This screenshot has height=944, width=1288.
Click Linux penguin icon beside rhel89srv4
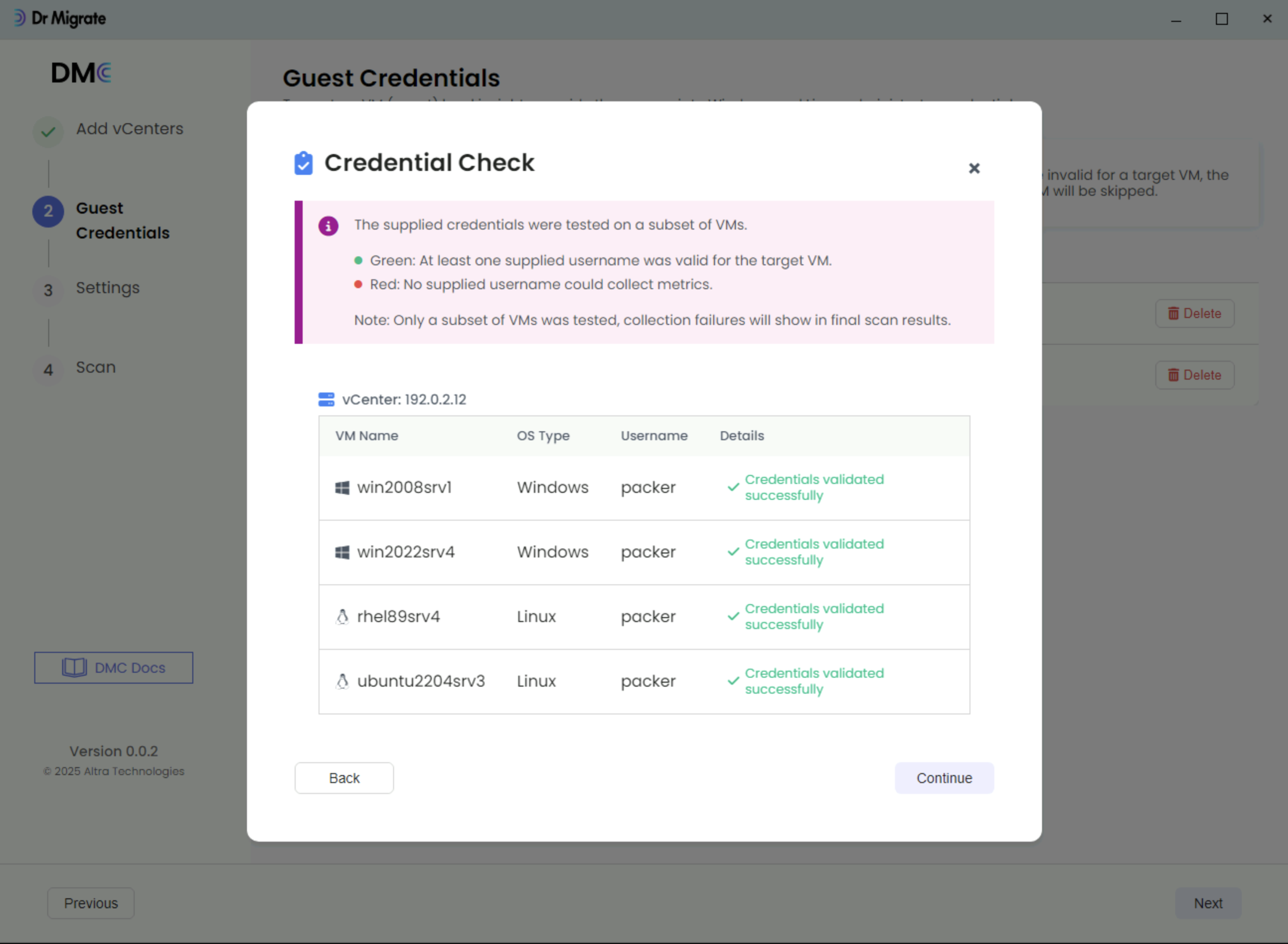[342, 617]
